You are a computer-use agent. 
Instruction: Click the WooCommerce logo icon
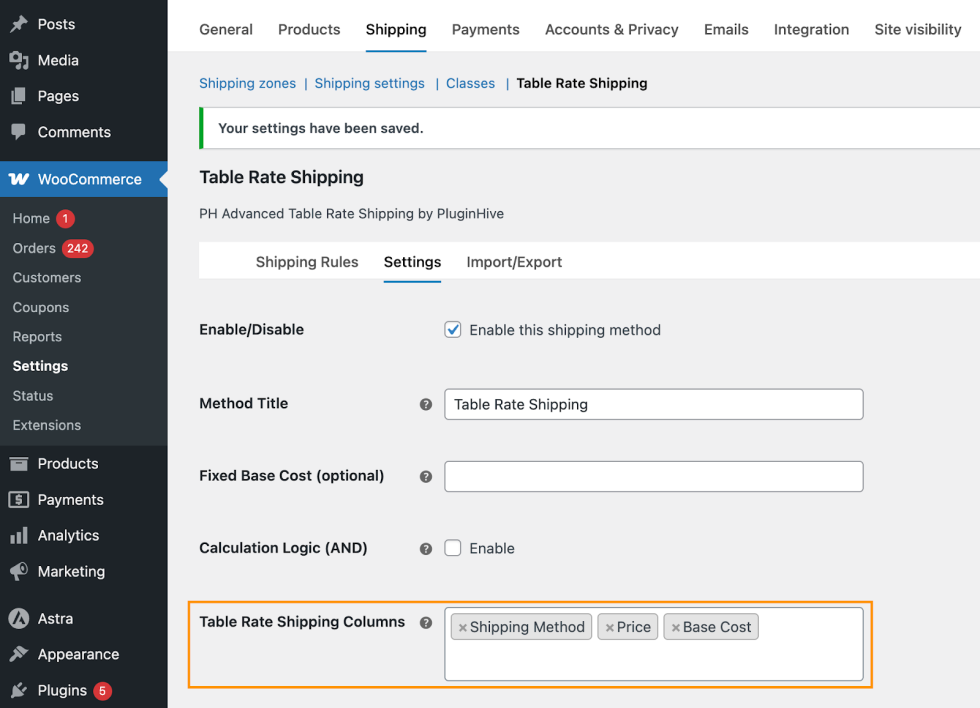18,179
